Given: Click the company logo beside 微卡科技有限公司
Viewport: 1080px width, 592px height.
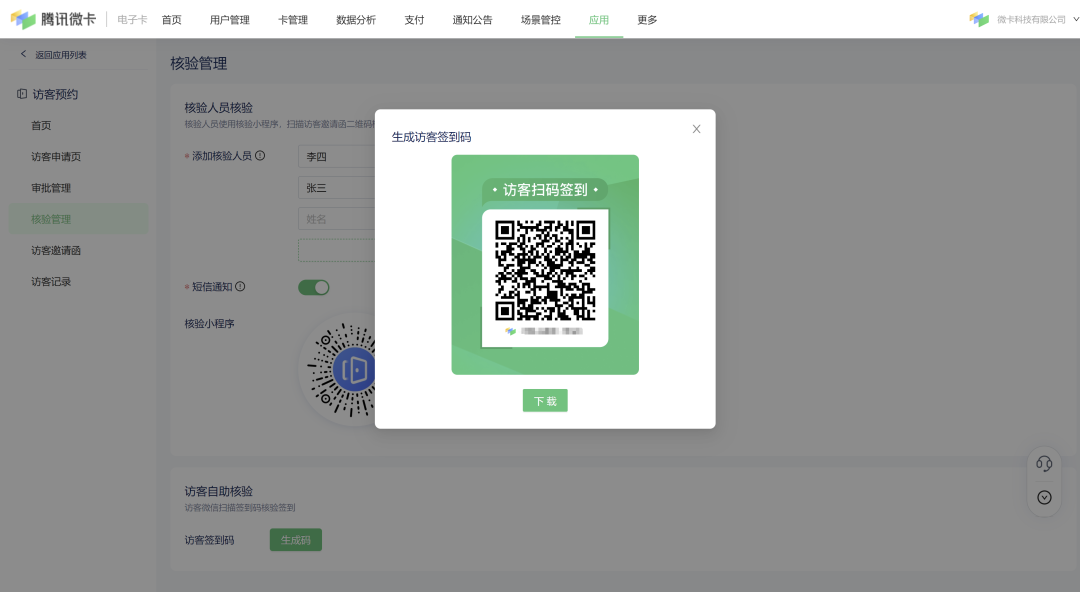Looking at the screenshot, I should click(x=977, y=18).
